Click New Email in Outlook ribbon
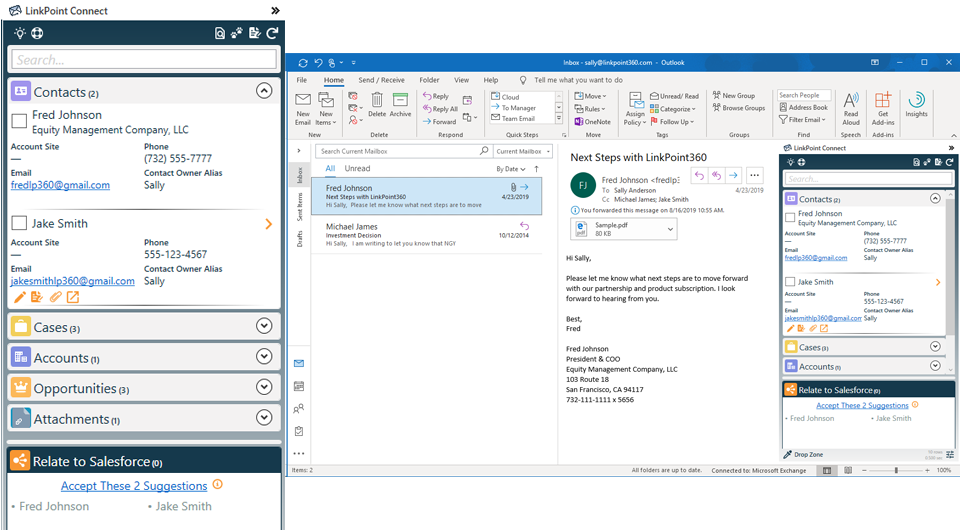Screen dimensions: 960x530 pyautogui.click(x=303, y=109)
